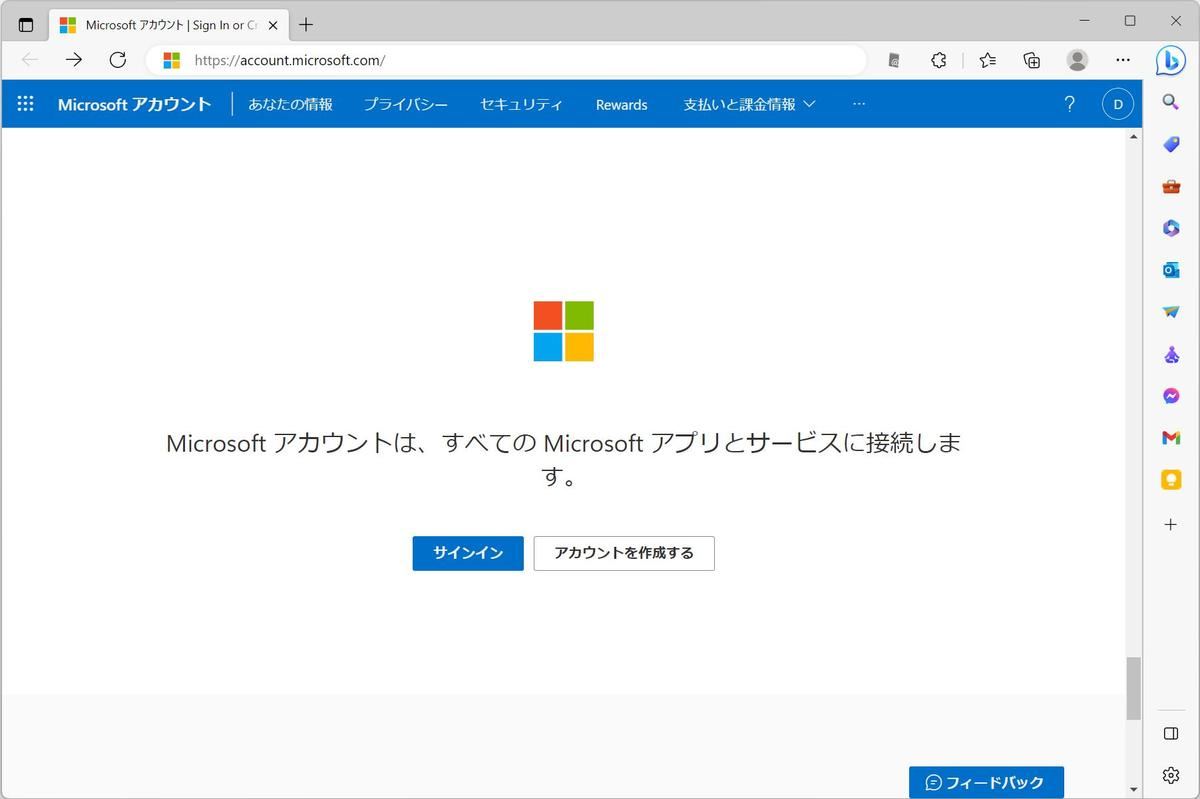Open the help question mark icon
The height and width of the screenshot is (799, 1200).
[1069, 104]
